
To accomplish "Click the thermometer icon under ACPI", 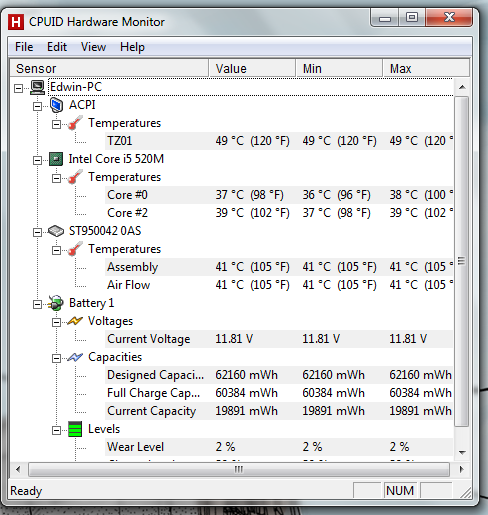I will click(x=75, y=123).
